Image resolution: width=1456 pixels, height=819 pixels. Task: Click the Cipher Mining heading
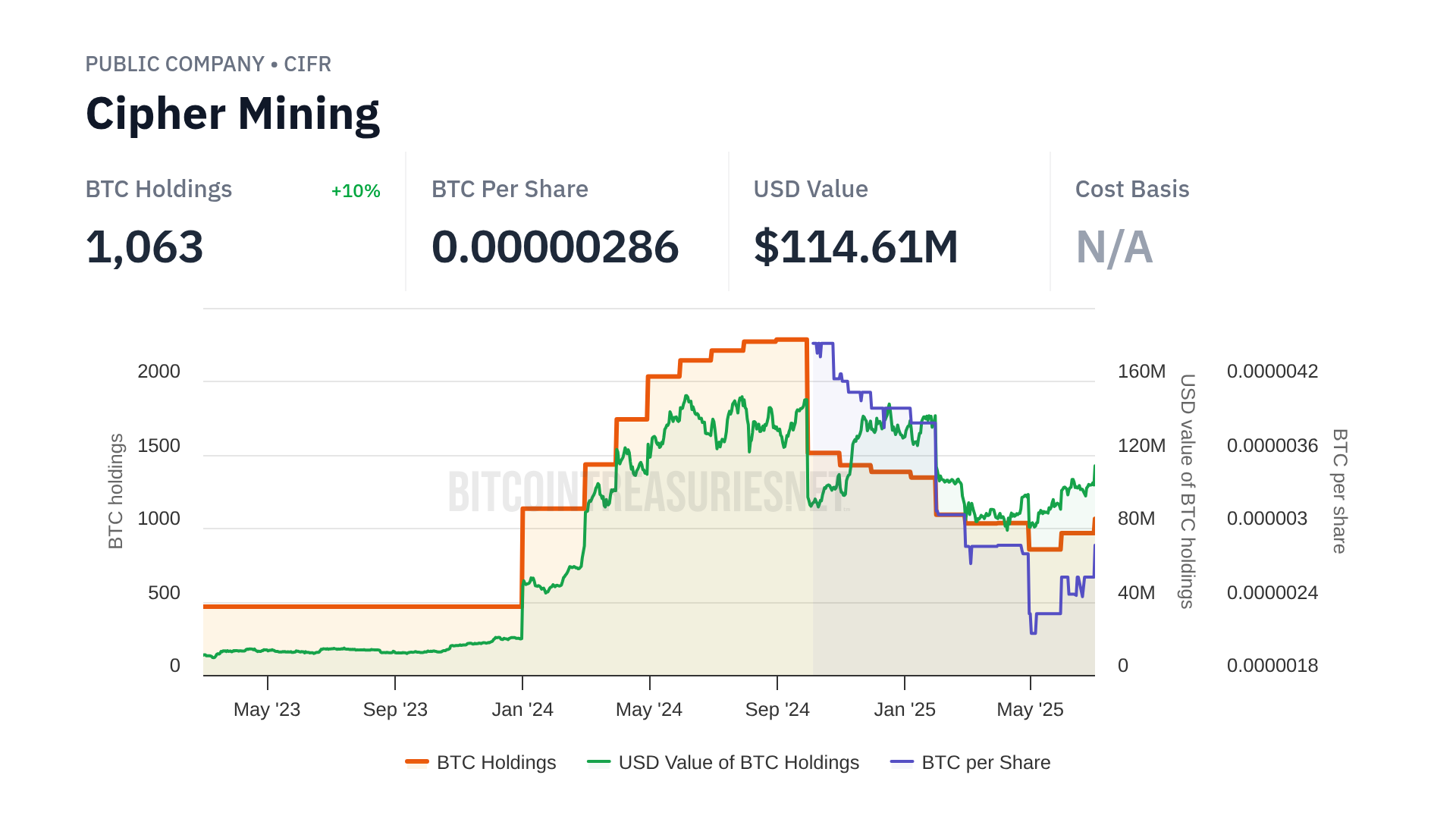[x=232, y=114]
